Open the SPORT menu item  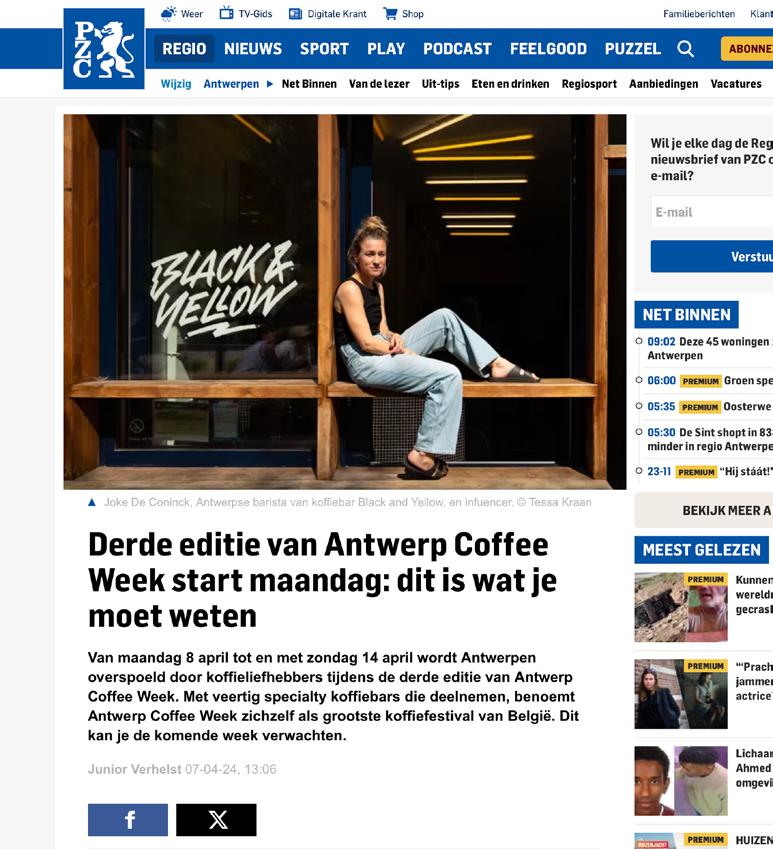click(324, 49)
